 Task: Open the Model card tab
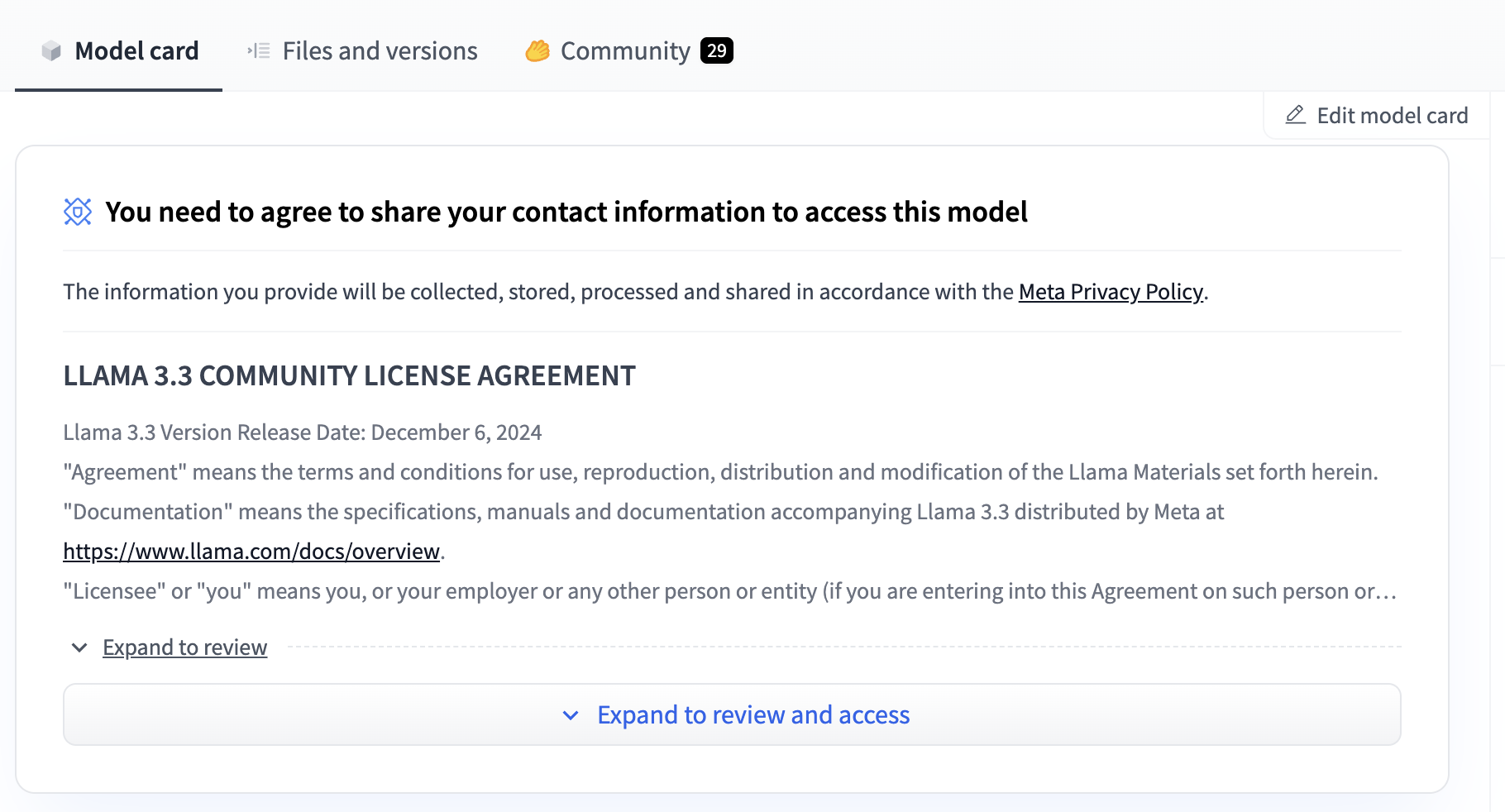(119, 50)
